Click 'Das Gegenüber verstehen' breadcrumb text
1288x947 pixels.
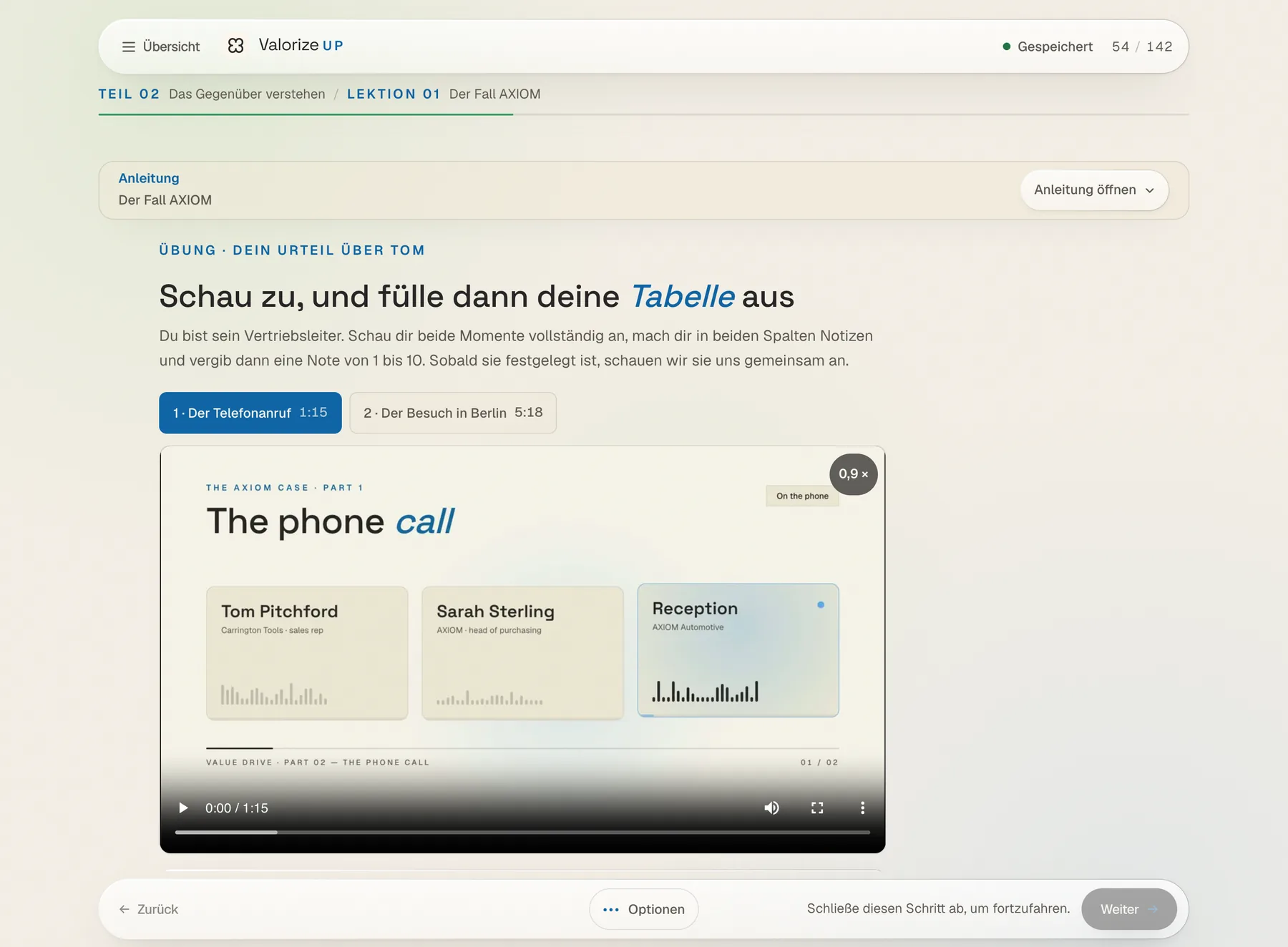[247, 94]
